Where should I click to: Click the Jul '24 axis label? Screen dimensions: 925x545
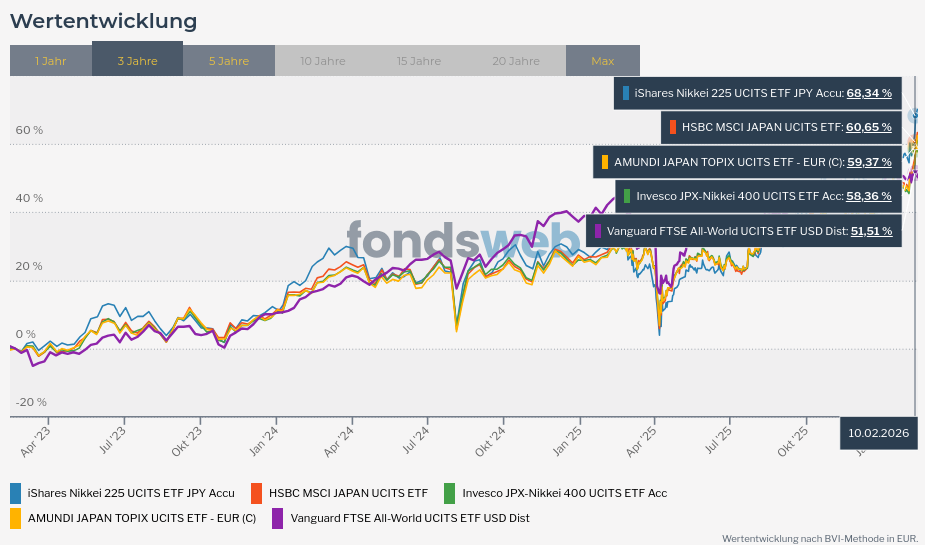[x=415, y=440]
